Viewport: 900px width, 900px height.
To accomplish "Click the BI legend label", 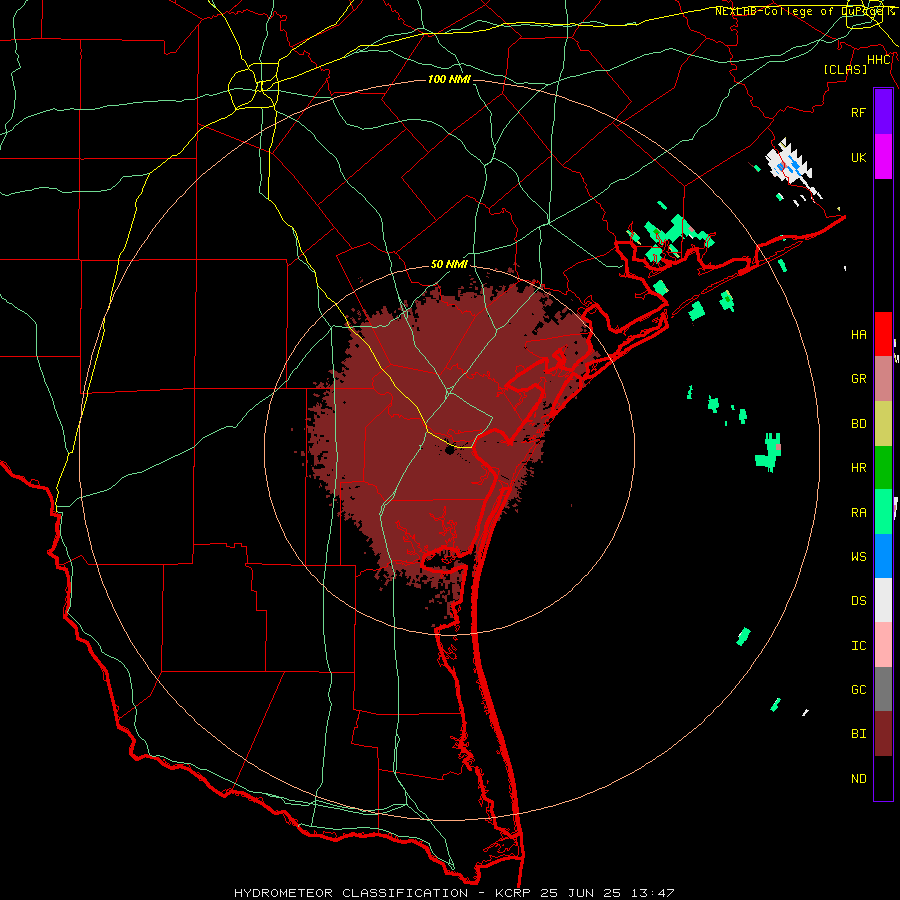I will point(858,734).
